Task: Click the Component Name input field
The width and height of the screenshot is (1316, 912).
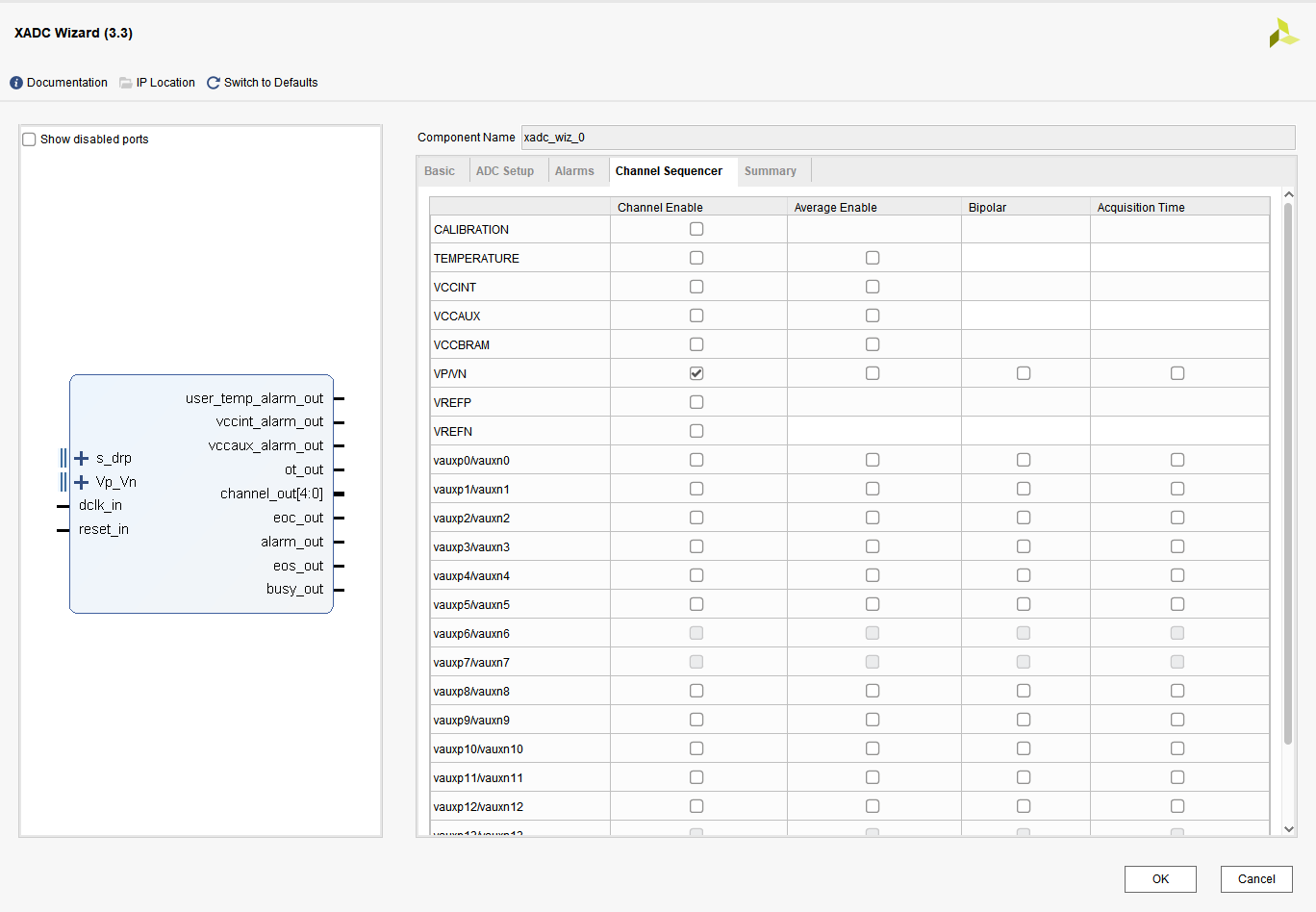Action: 908,138
